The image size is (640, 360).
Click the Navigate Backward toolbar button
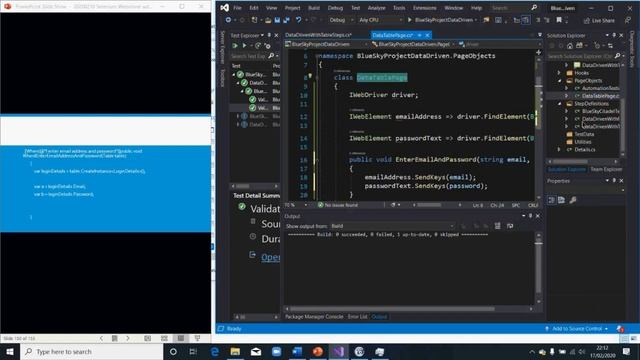pos(228,20)
